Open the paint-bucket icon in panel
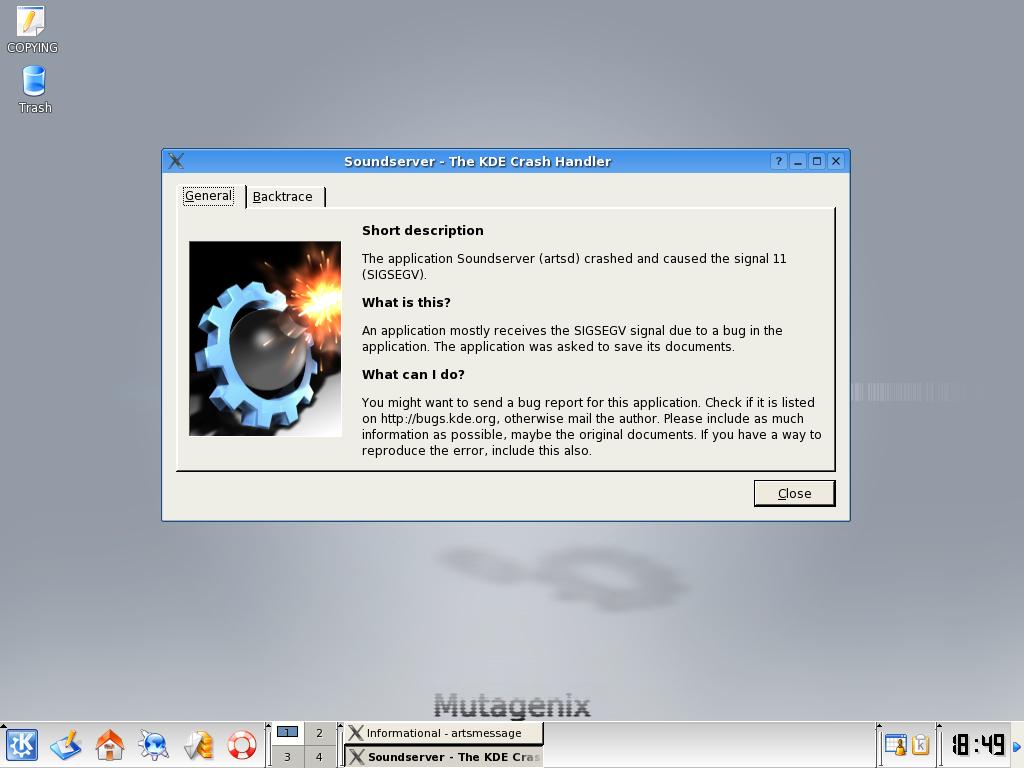This screenshot has width=1024, height=768. pos(198,744)
